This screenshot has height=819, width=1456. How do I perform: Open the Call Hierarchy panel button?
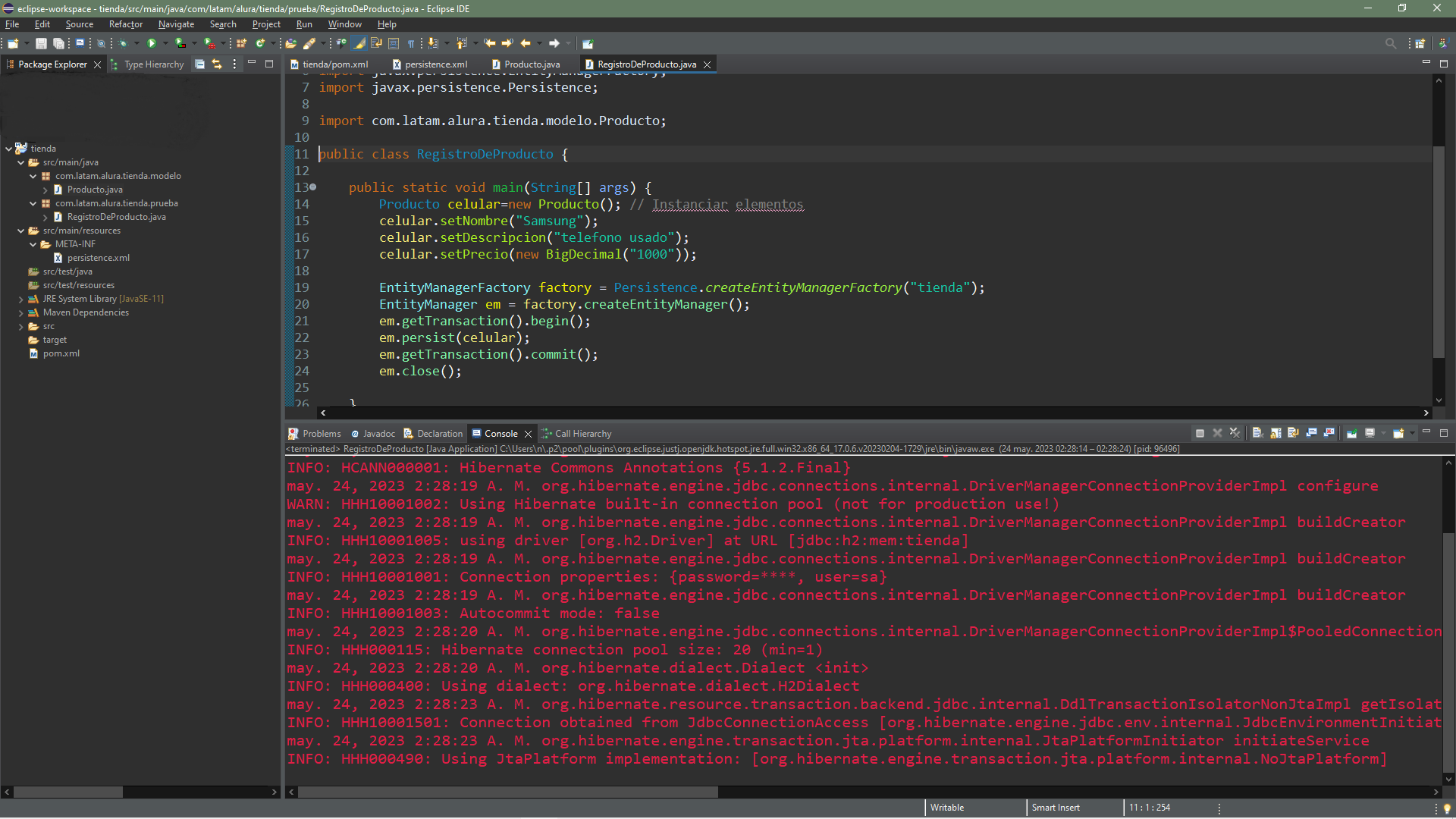point(582,433)
